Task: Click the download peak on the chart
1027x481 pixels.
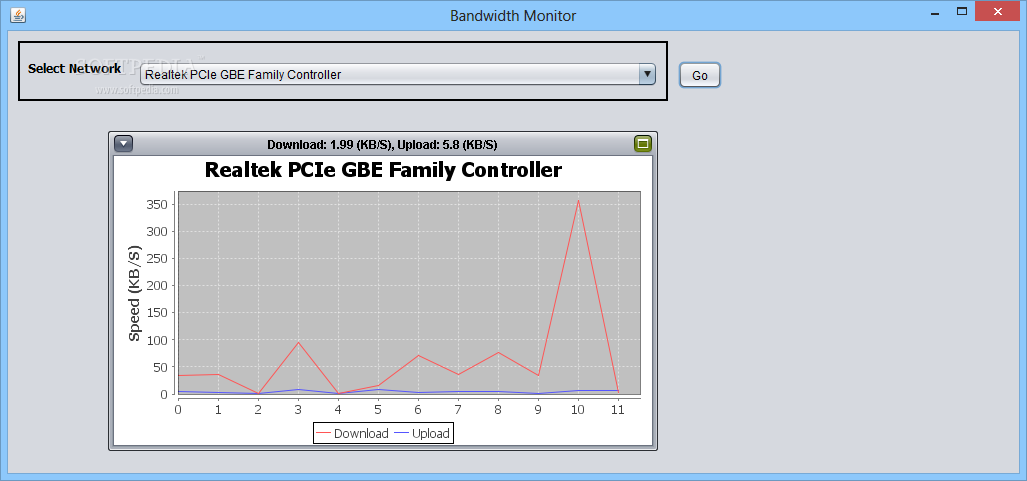Action: point(578,201)
